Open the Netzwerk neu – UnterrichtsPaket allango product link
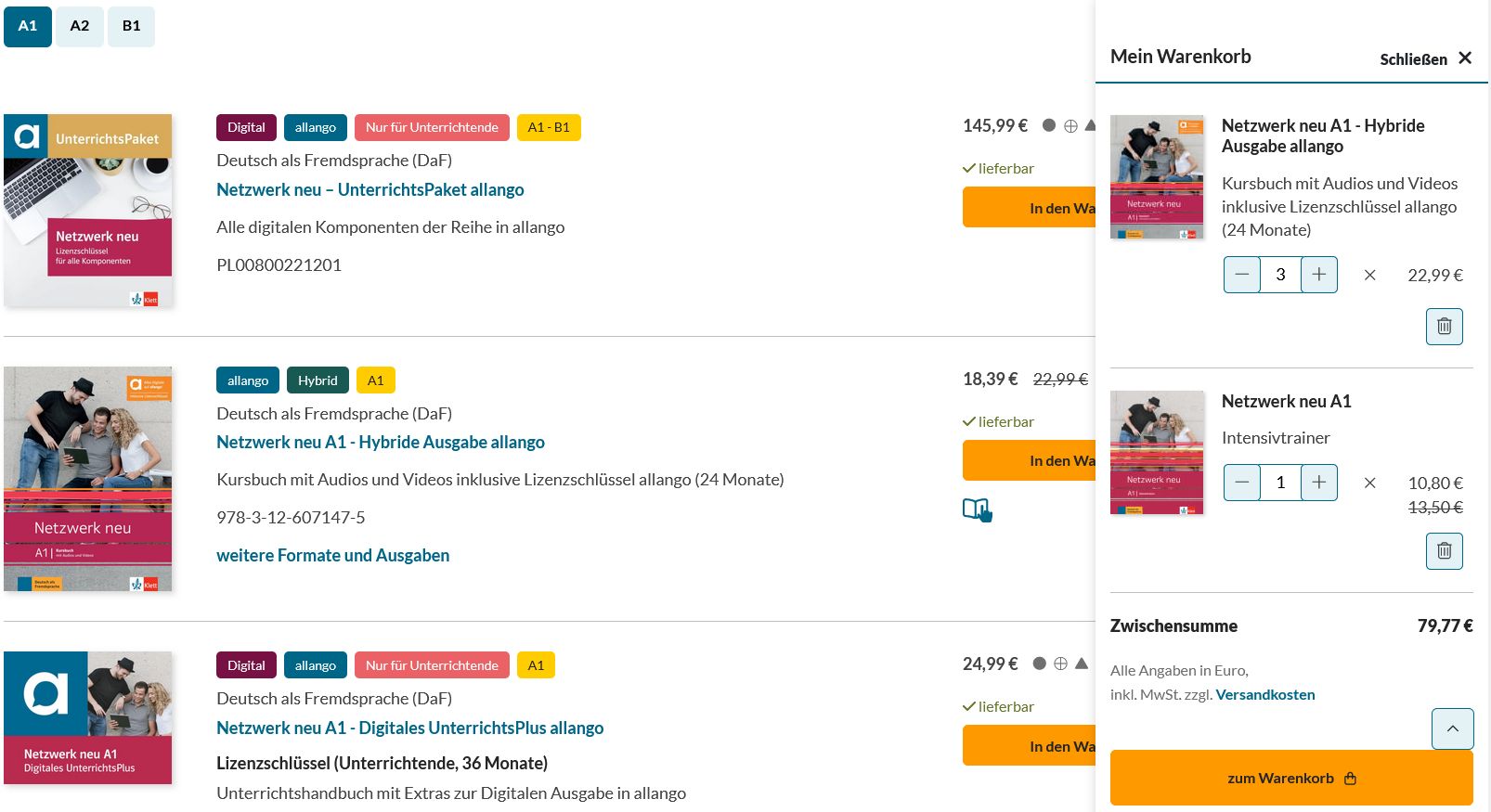1491x812 pixels. click(370, 189)
